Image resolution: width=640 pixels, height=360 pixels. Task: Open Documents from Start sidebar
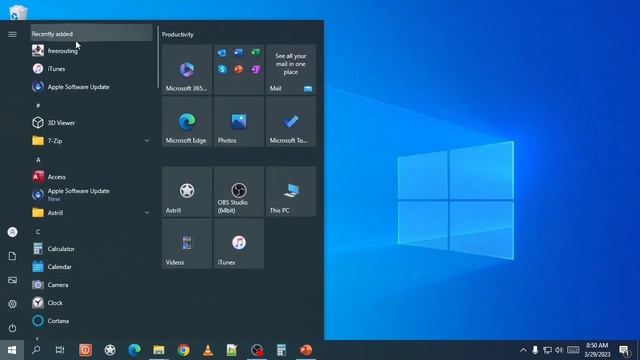(x=12, y=256)
